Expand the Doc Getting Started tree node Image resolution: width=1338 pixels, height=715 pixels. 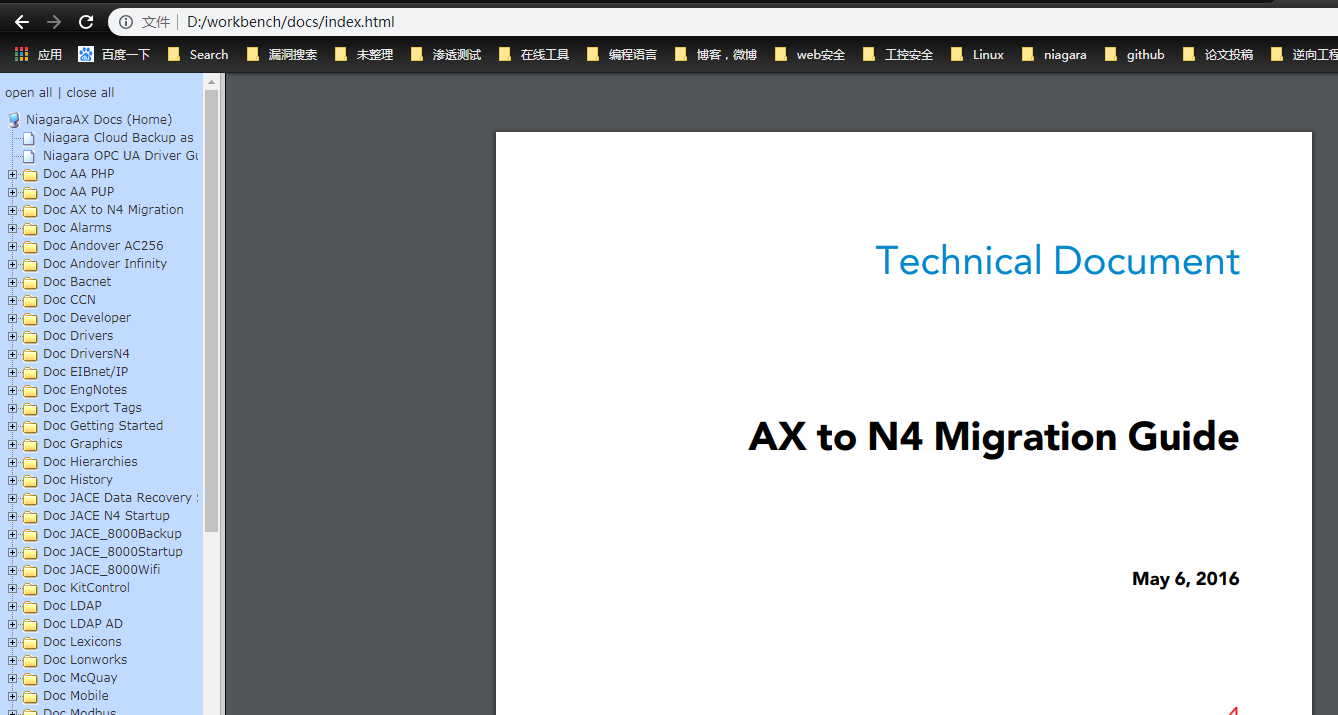(12, 426)
